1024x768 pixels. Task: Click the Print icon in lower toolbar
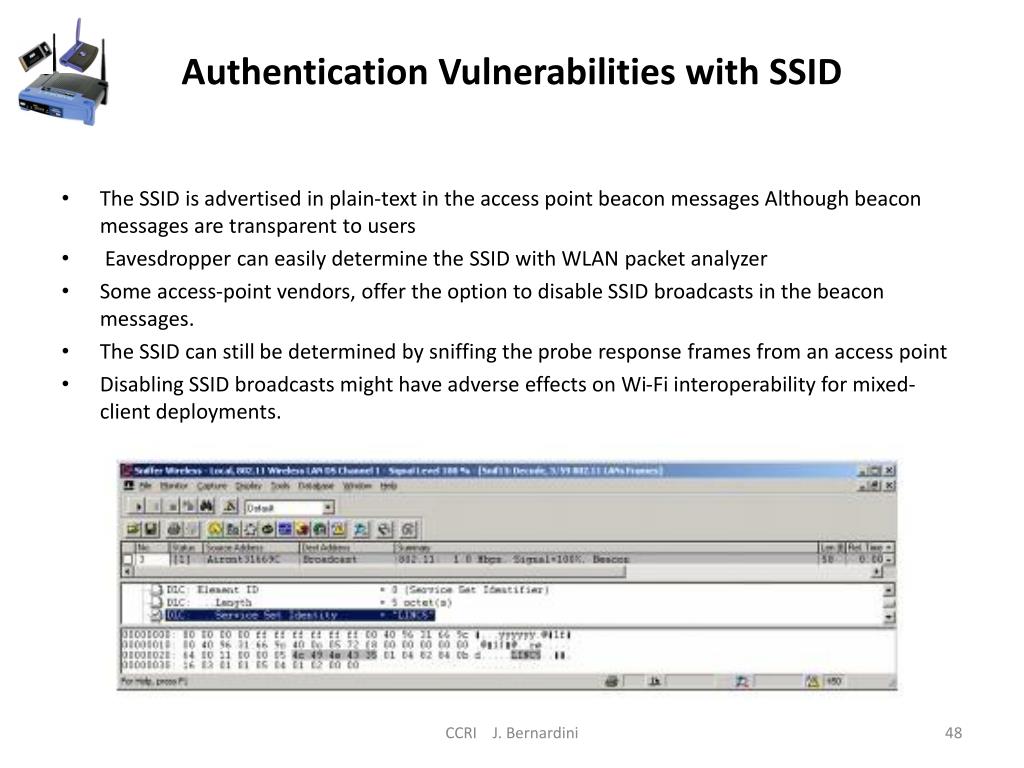pyautogui.click(x=174, y=530)
